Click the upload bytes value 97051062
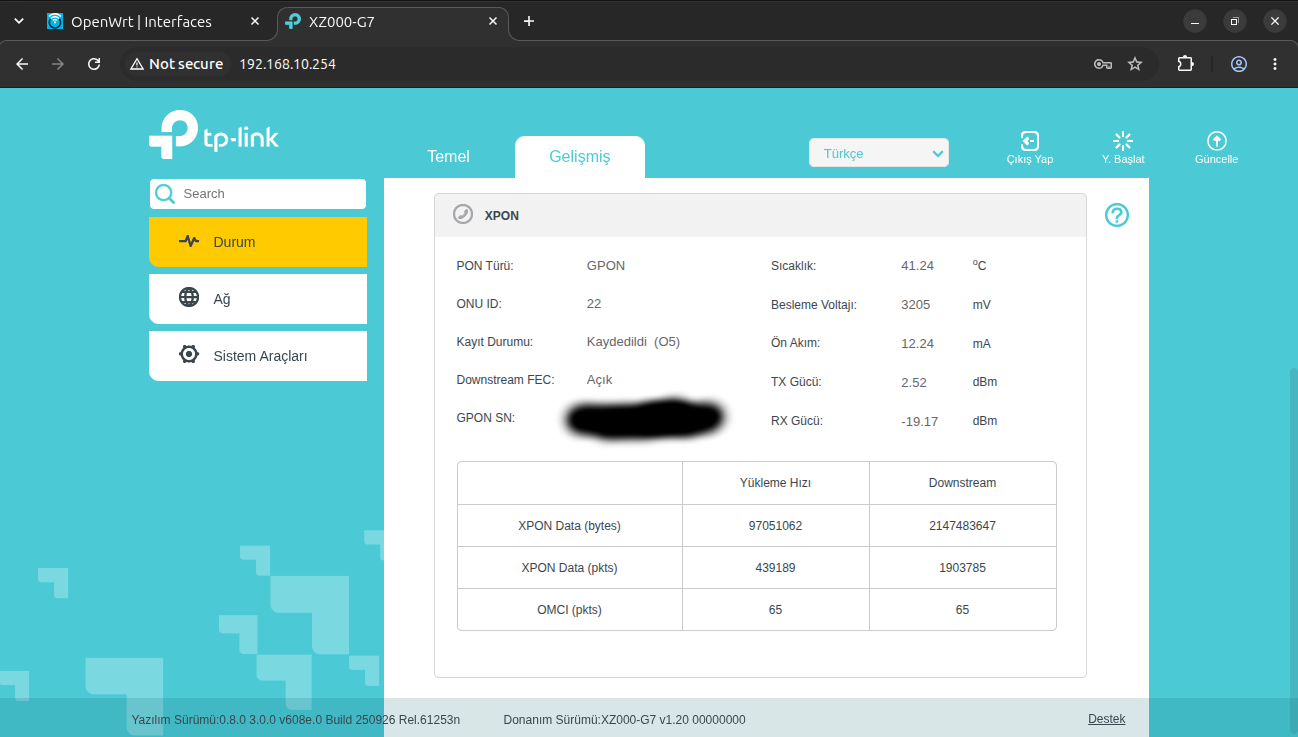The image size is (1298, 737). pyautogui.click(x=775, y=526)
